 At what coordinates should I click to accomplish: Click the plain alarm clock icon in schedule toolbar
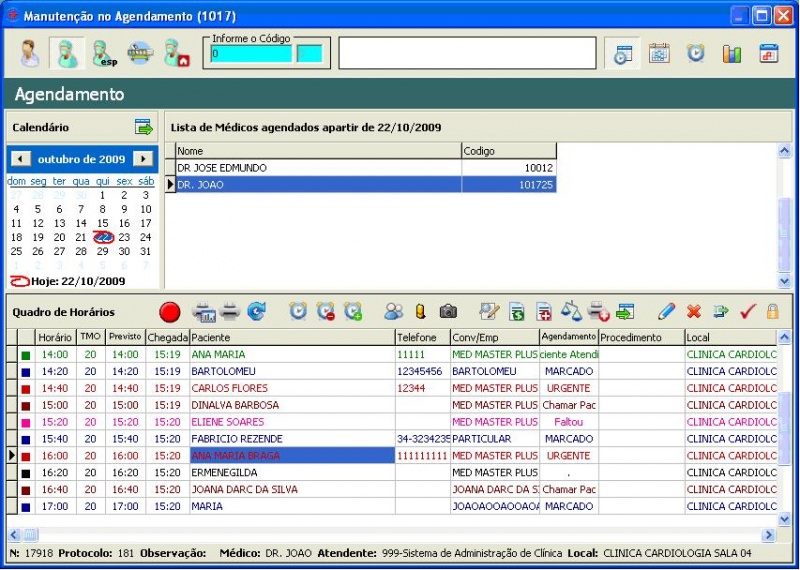tap(298, 311)
